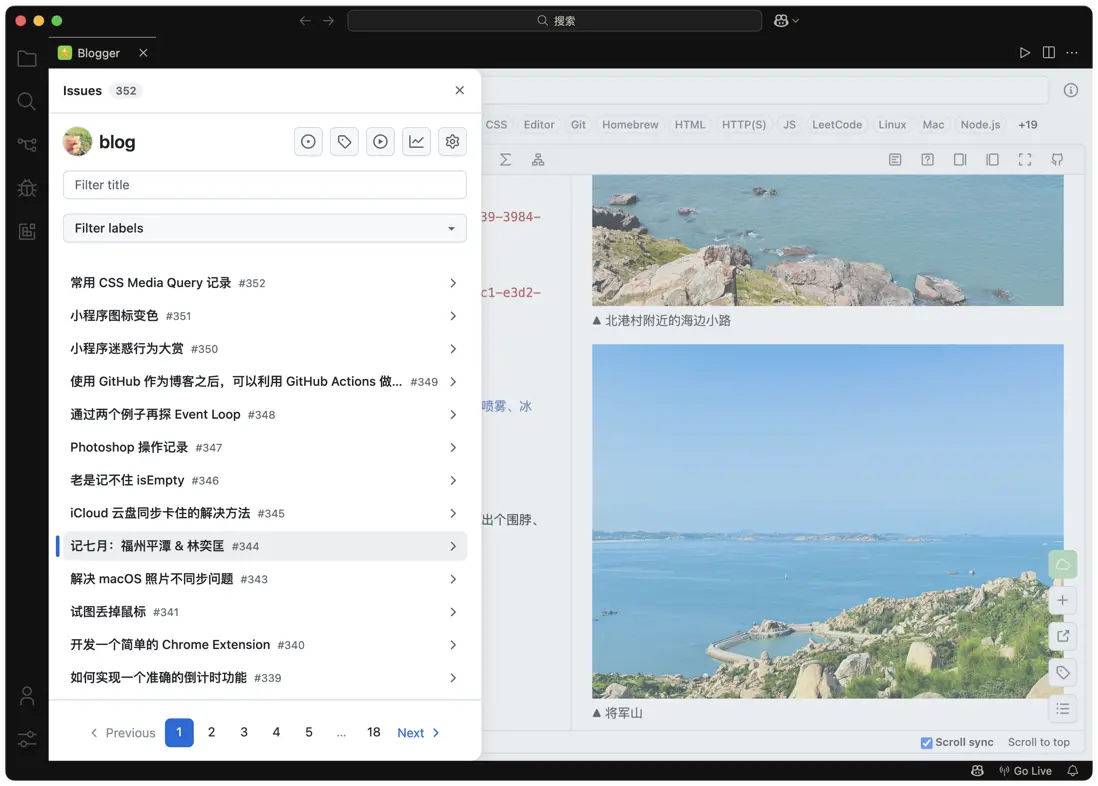The image size is (1098, 786).
Task: Open the Filter labels dropdown
Action: 265,228
